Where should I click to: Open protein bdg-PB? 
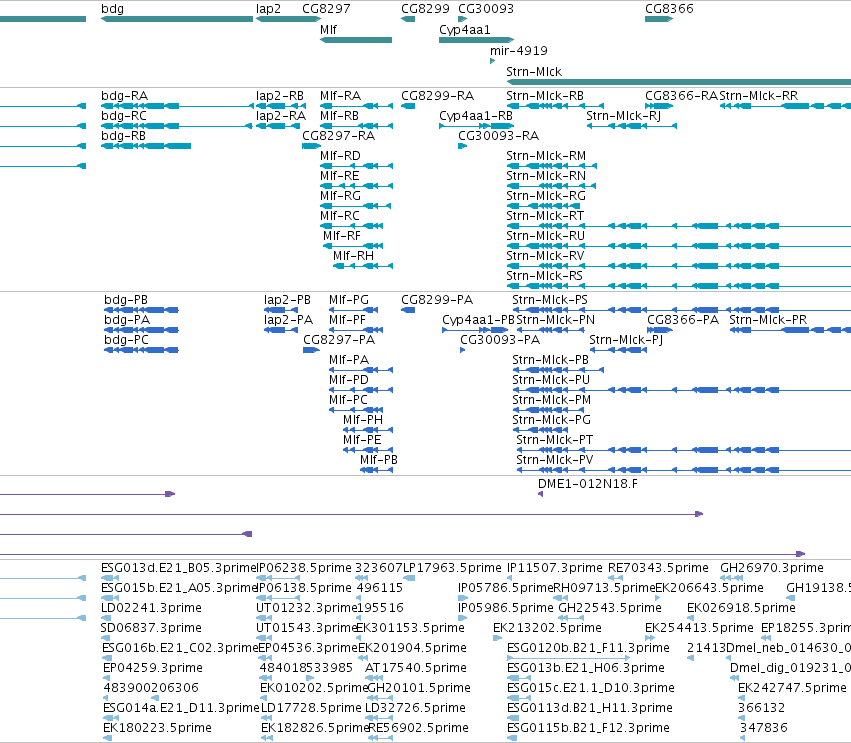point(126,300)
